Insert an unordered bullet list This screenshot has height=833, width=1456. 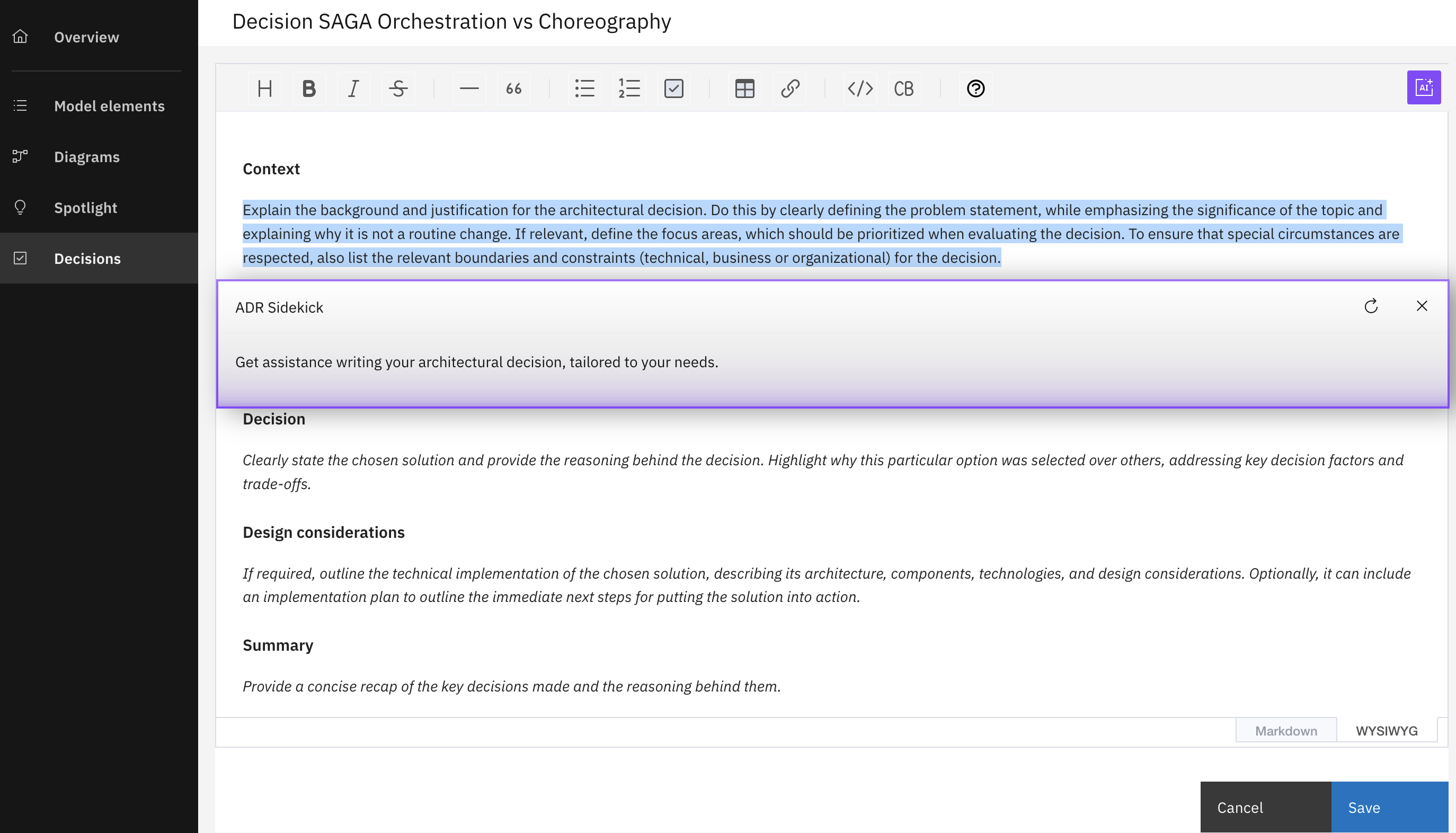click(x=584, y=88)
